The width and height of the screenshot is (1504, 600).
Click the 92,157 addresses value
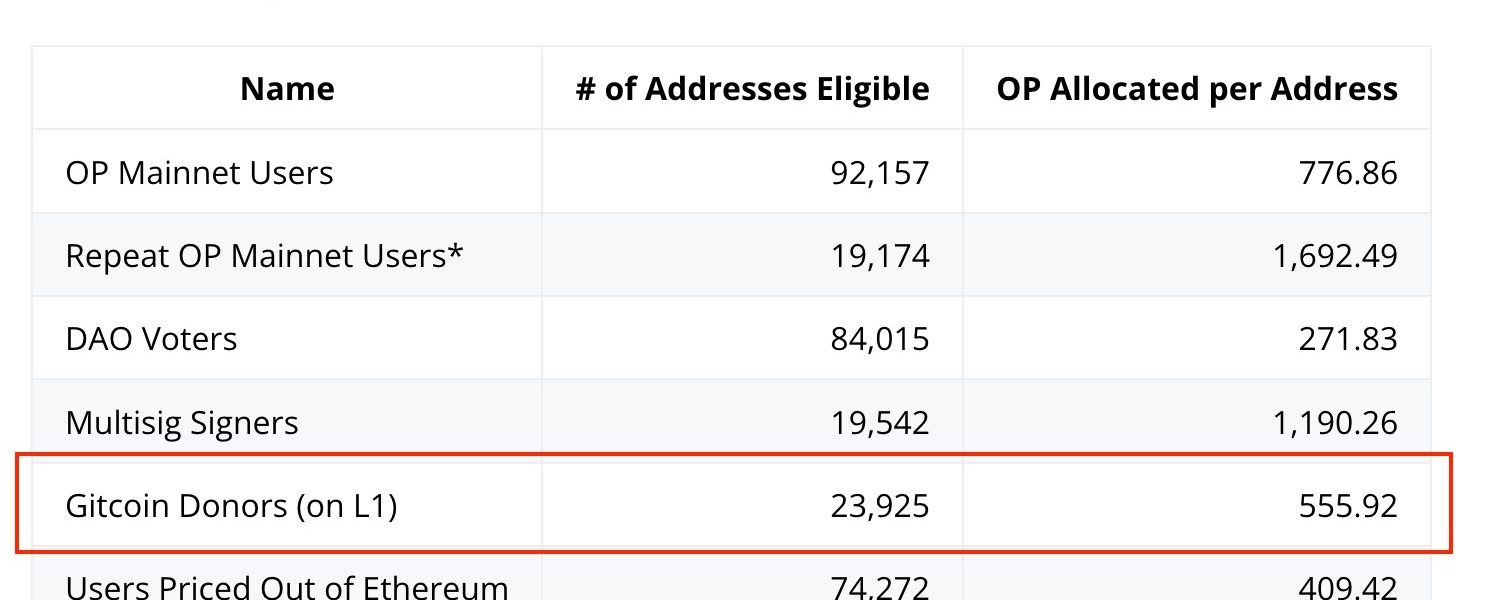coord(879,173)
